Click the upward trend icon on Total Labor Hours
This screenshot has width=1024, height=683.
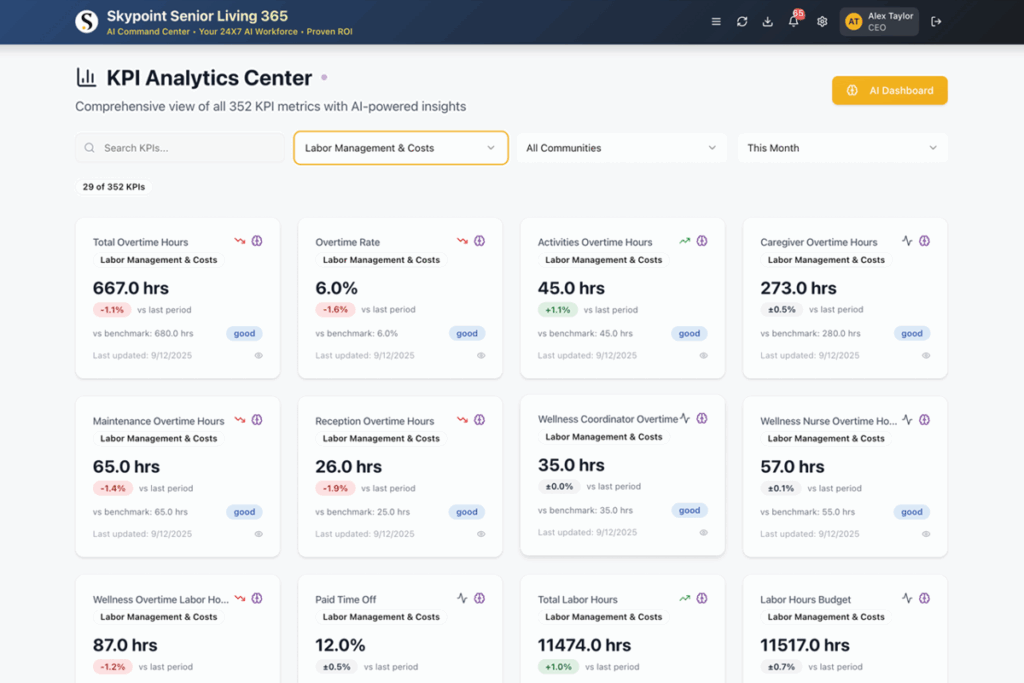684,598
